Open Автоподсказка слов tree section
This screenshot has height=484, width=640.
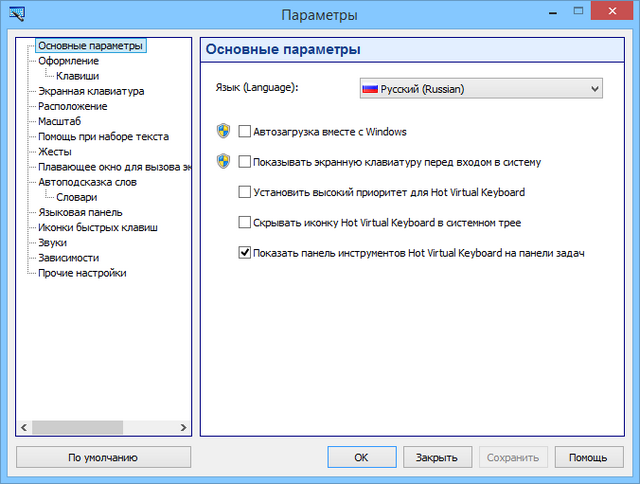coord(87,182)
